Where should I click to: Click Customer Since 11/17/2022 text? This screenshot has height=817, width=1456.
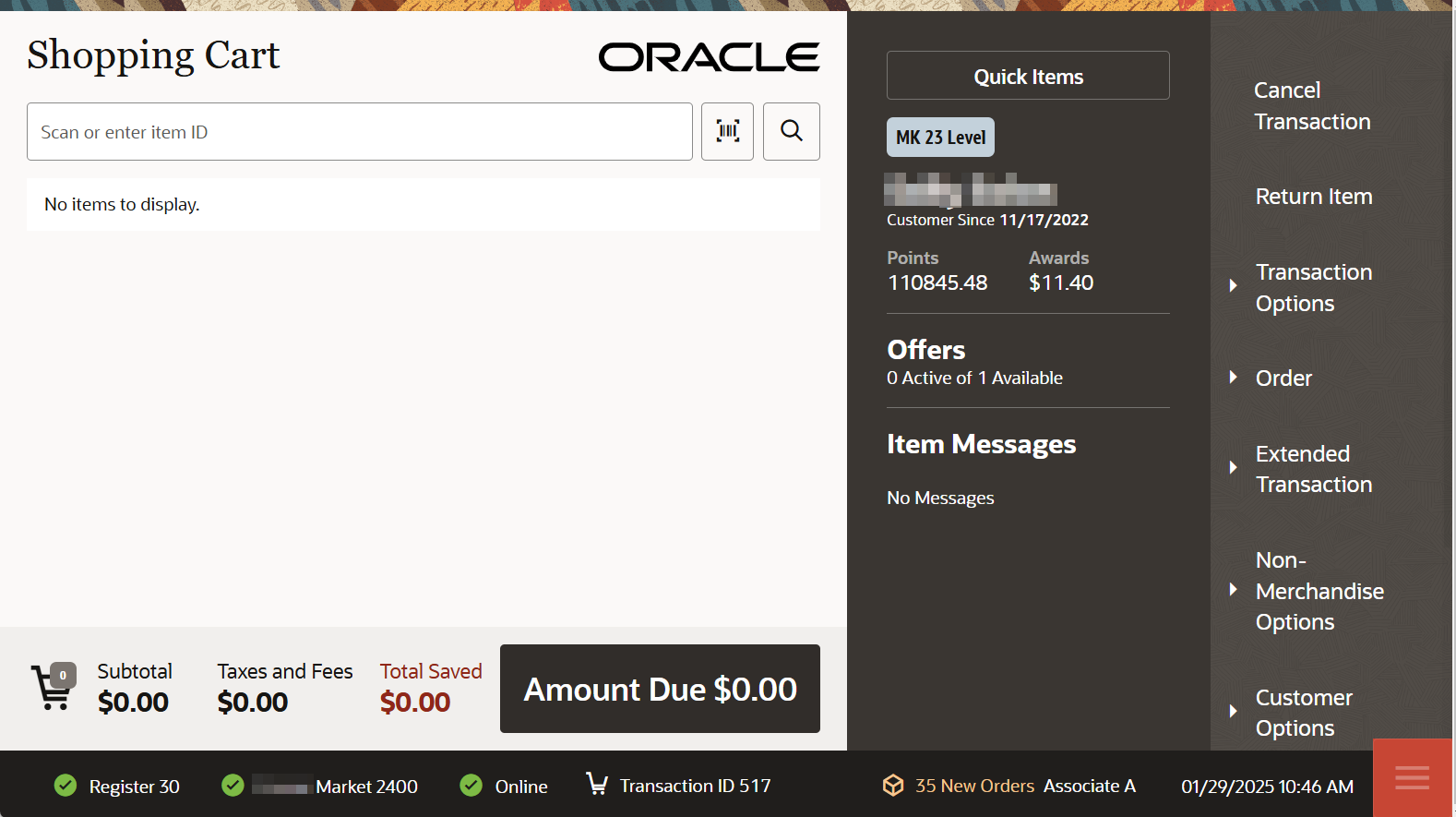(987, 220)
